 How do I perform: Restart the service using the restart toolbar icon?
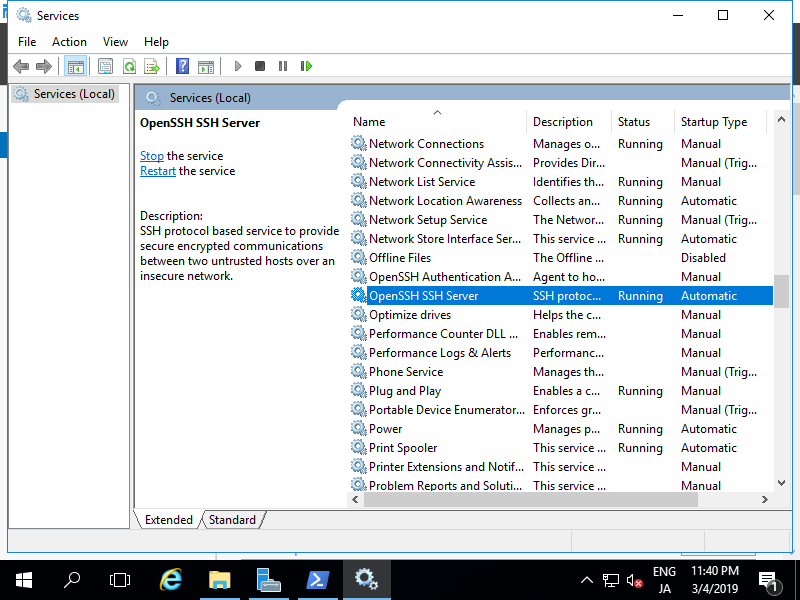[307, 66]
